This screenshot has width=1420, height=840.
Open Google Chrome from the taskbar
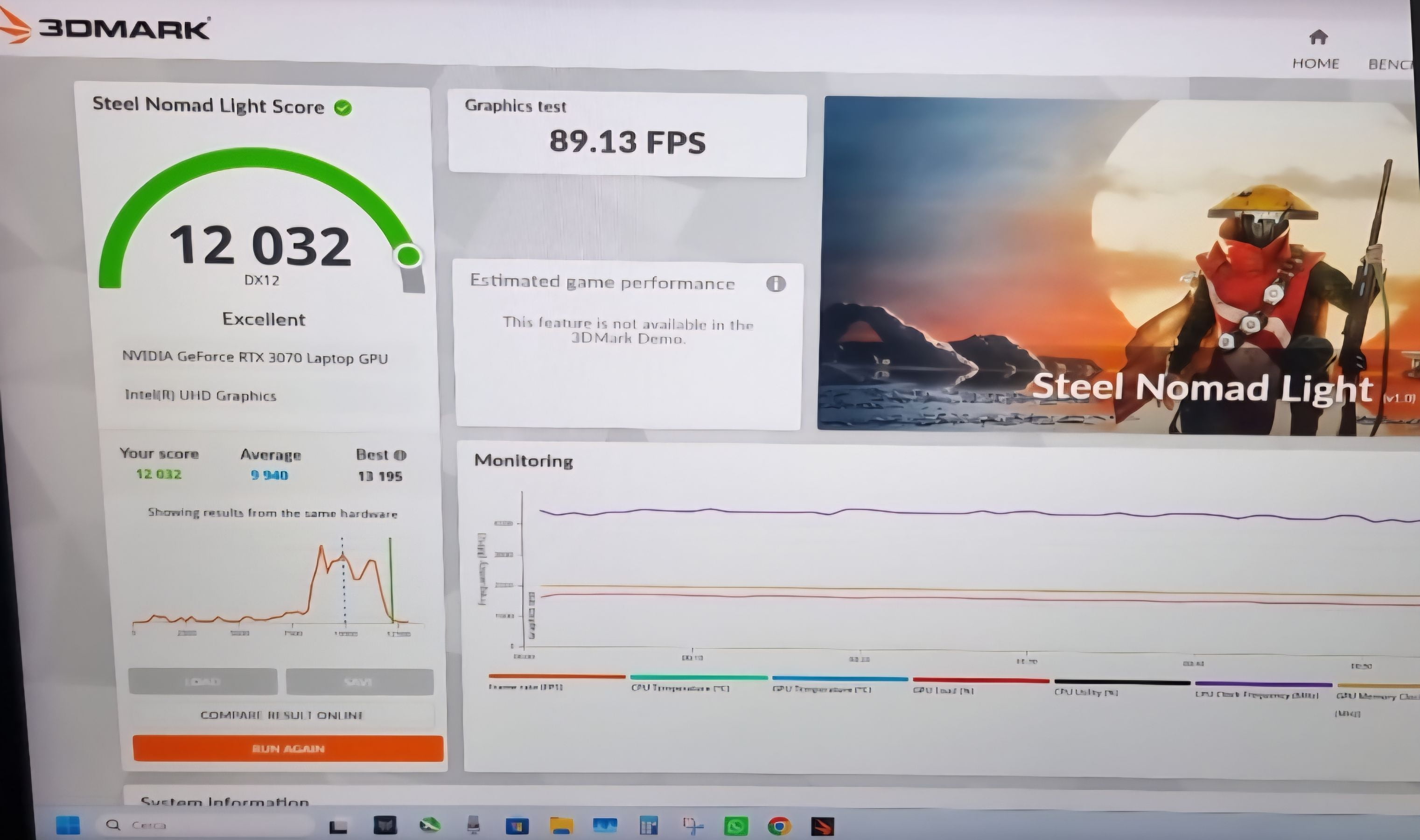tap(779, 826)
